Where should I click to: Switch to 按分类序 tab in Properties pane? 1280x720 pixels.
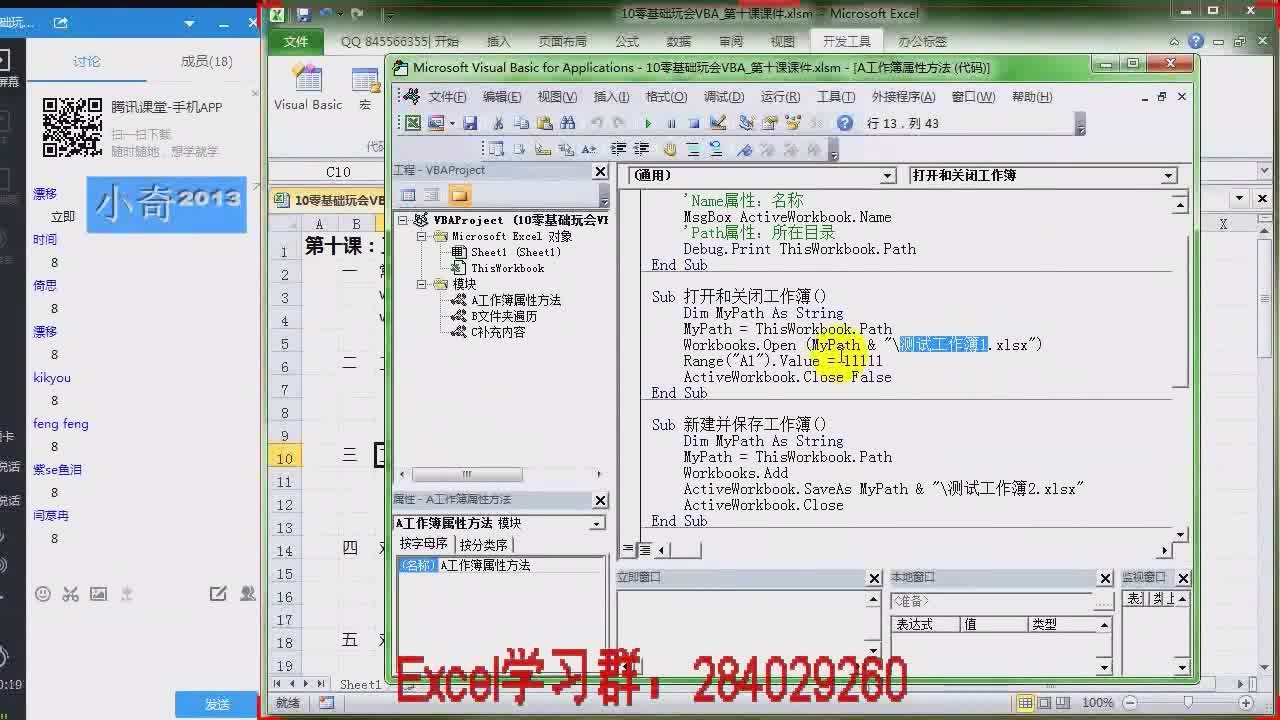[x=484, y=545]
